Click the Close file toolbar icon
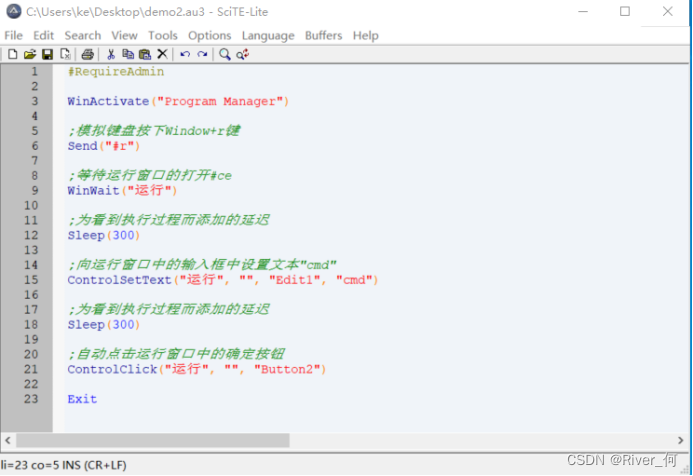The width and height of the screenshot is (693, 476). [x=65, y=54]
